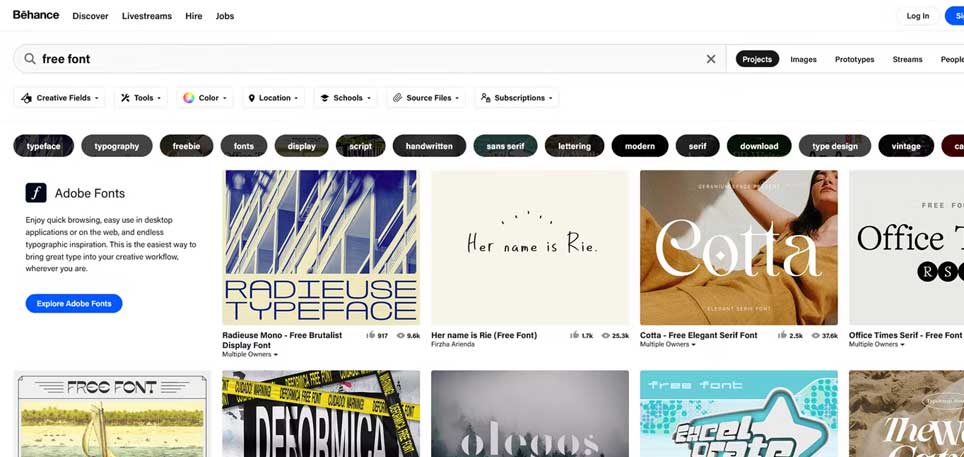Click the Log In button

tap(918, 16)
